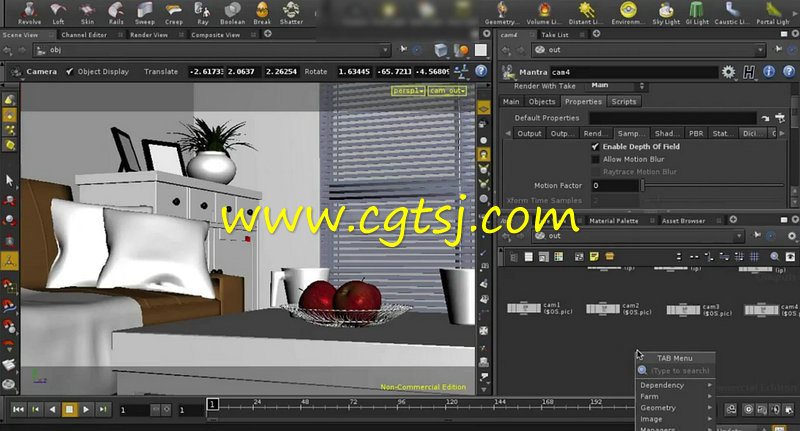Add a Portal Light from shelf
800x431 pixels.
pyautogui.click(x=772, y=13)
